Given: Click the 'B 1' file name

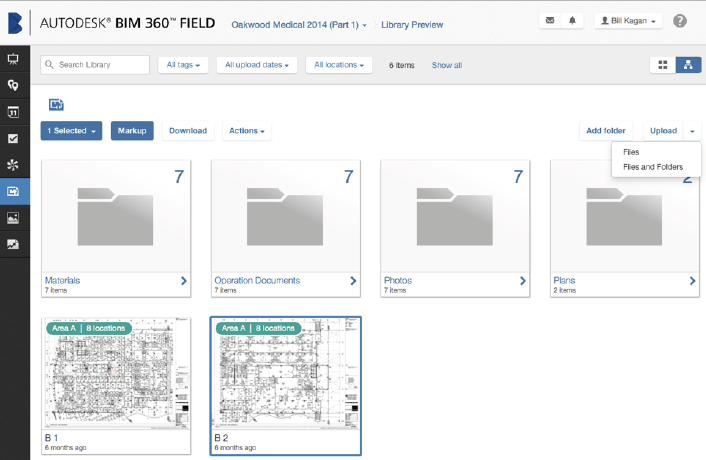Looking at the screenshot, I should pos(51,437).
